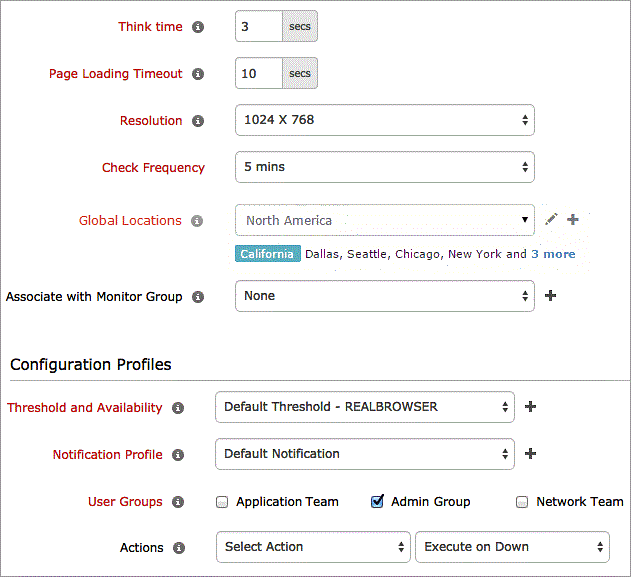Add a new location using the plus icon
The image size is (631, 577).
click(573, 219)
